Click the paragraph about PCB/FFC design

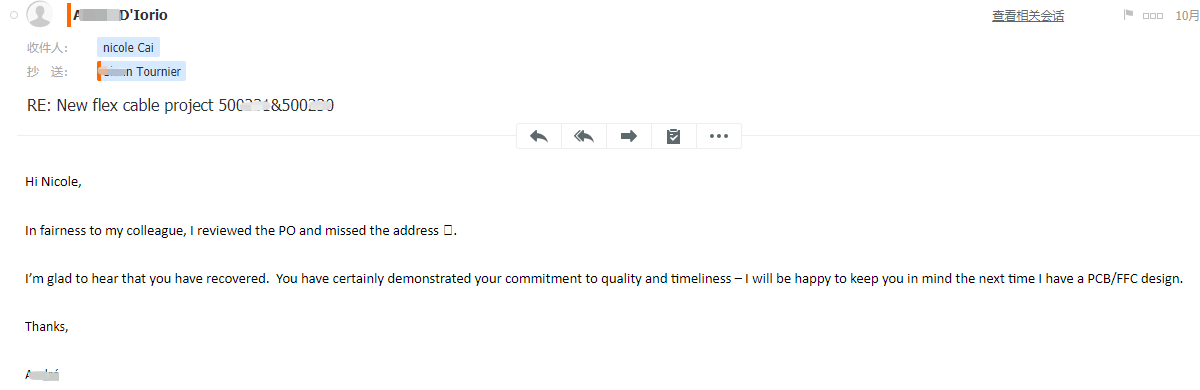coord(604,279)
